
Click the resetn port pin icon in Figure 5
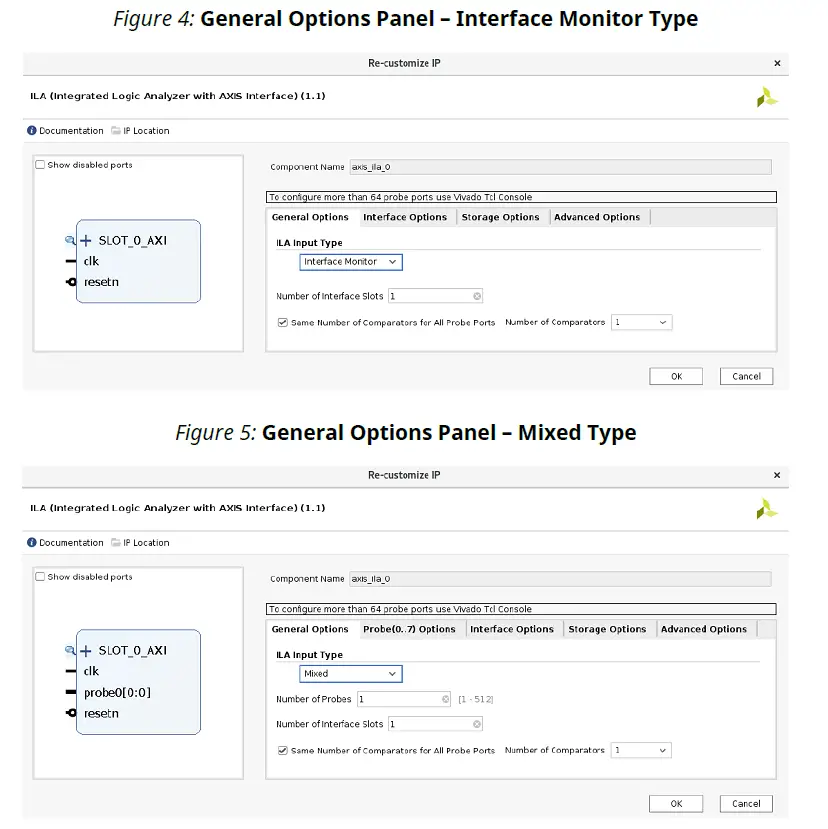coord(70,713)
